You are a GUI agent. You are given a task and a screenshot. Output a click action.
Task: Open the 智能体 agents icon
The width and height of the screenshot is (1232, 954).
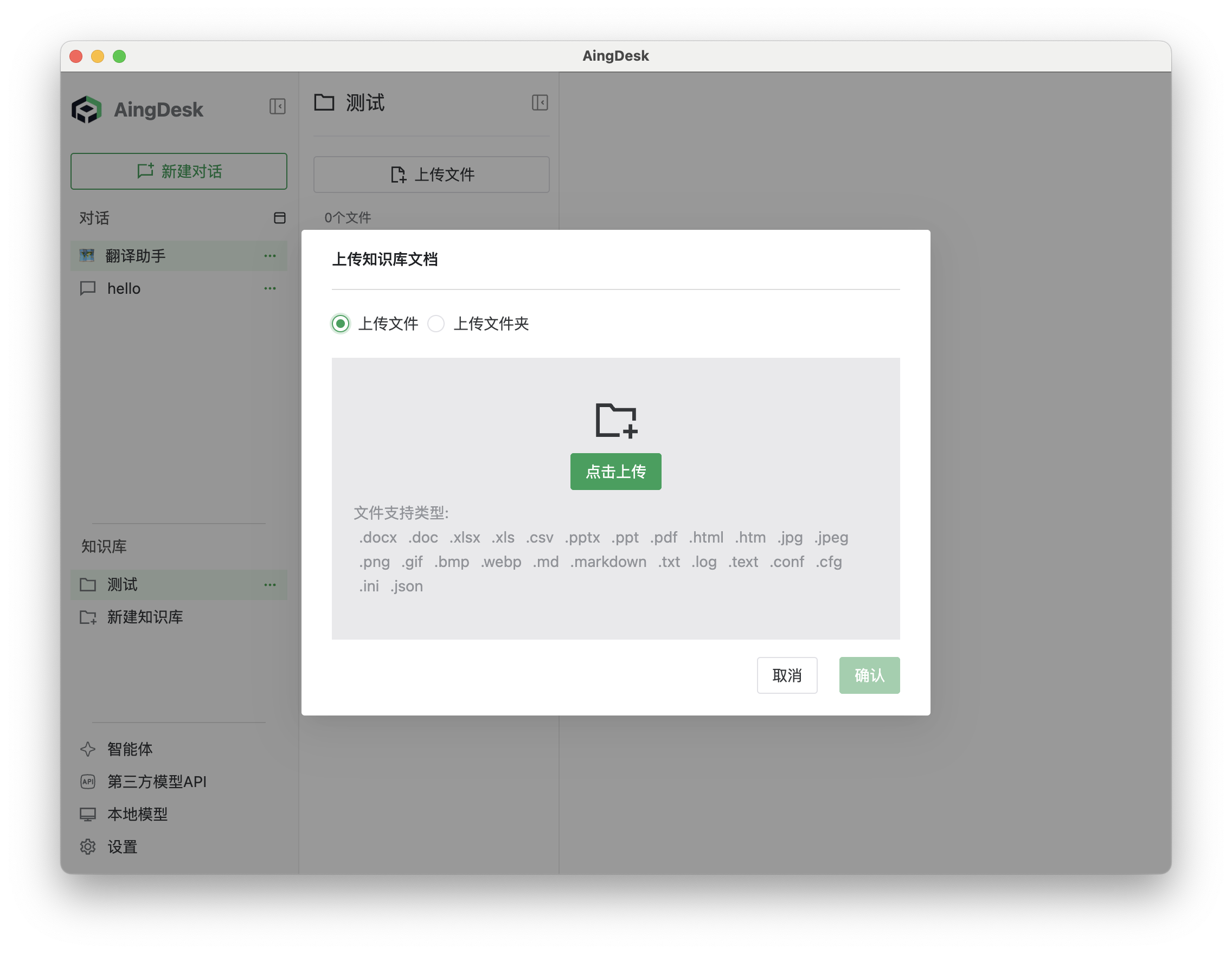(88, 749)
